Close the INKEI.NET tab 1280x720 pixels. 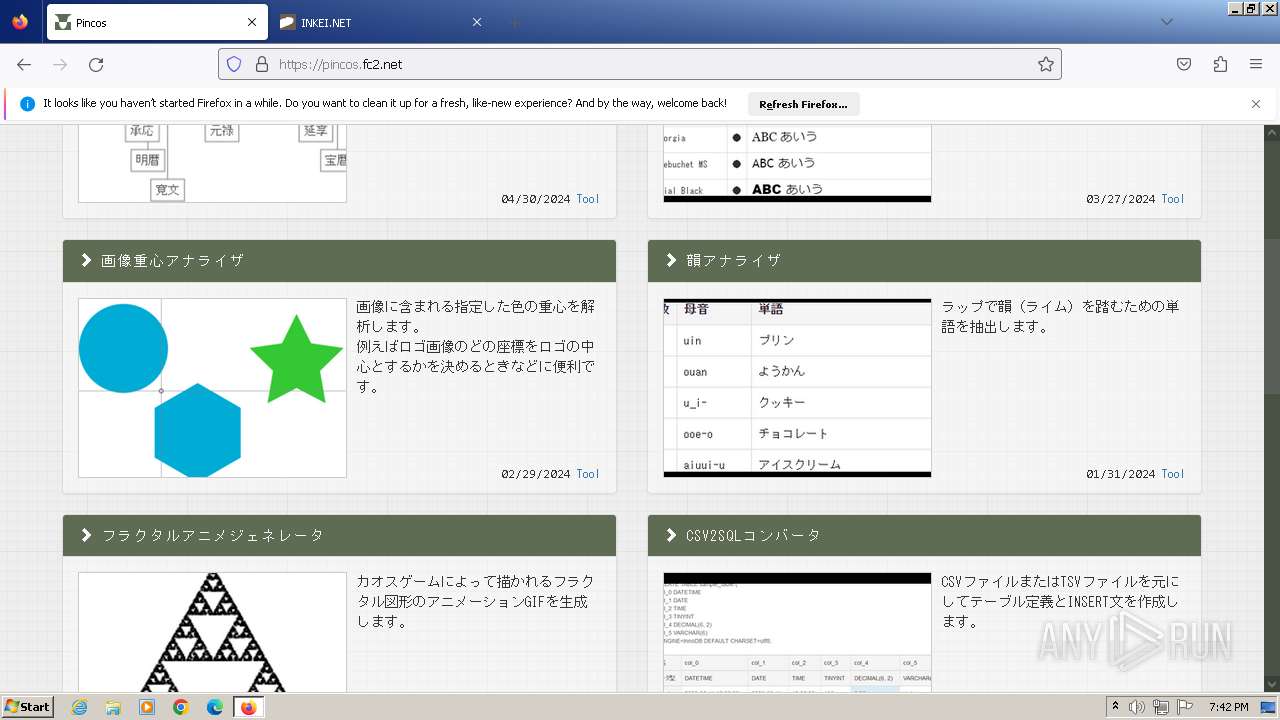click(476, 22)
